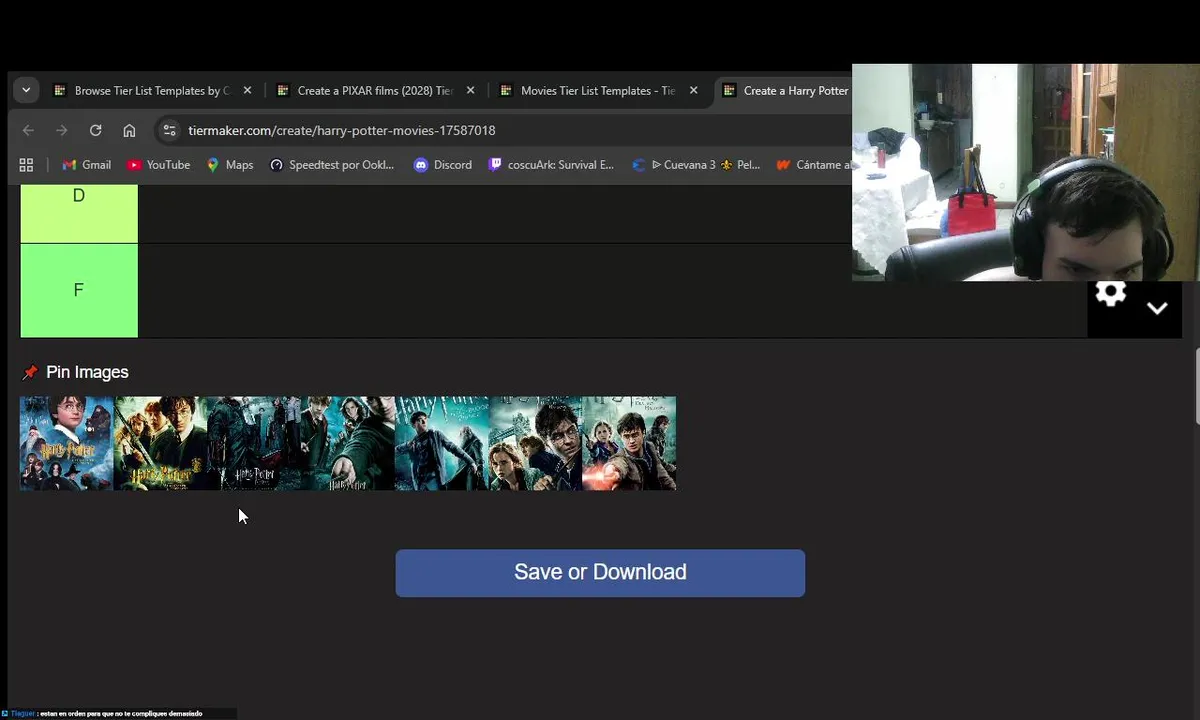Select the last Harry Potter movie poster
Viewport: 1200px width, 720px height.
pyautogui.click(x=629, y=443)
